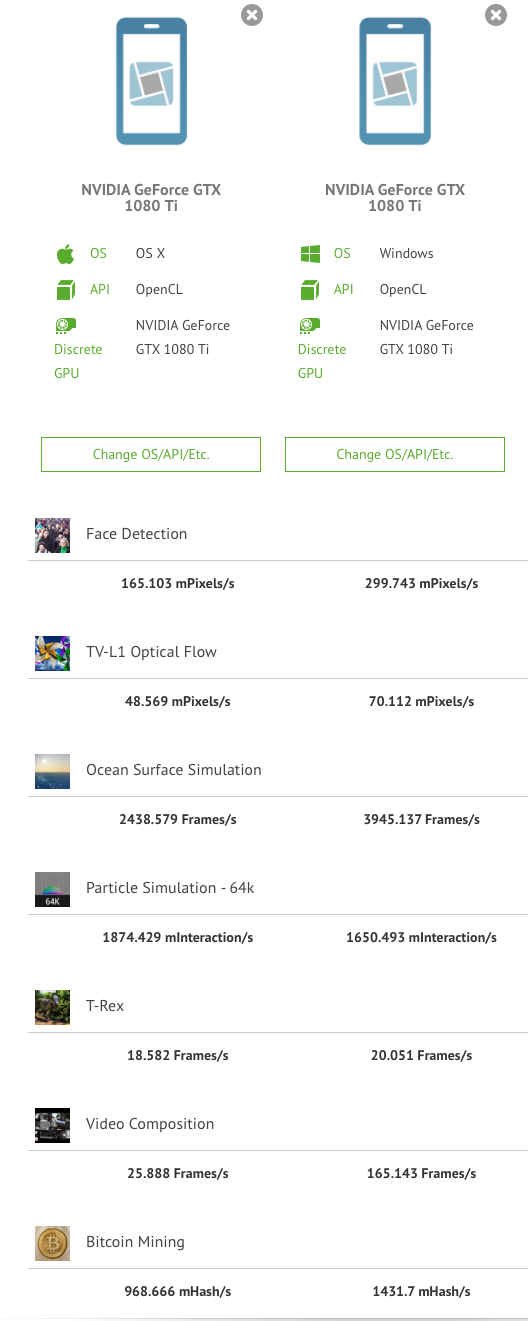Click the OpenCL API cube icon for OS X
This screenshot has width=528, height=1321.
coord(65,290)
